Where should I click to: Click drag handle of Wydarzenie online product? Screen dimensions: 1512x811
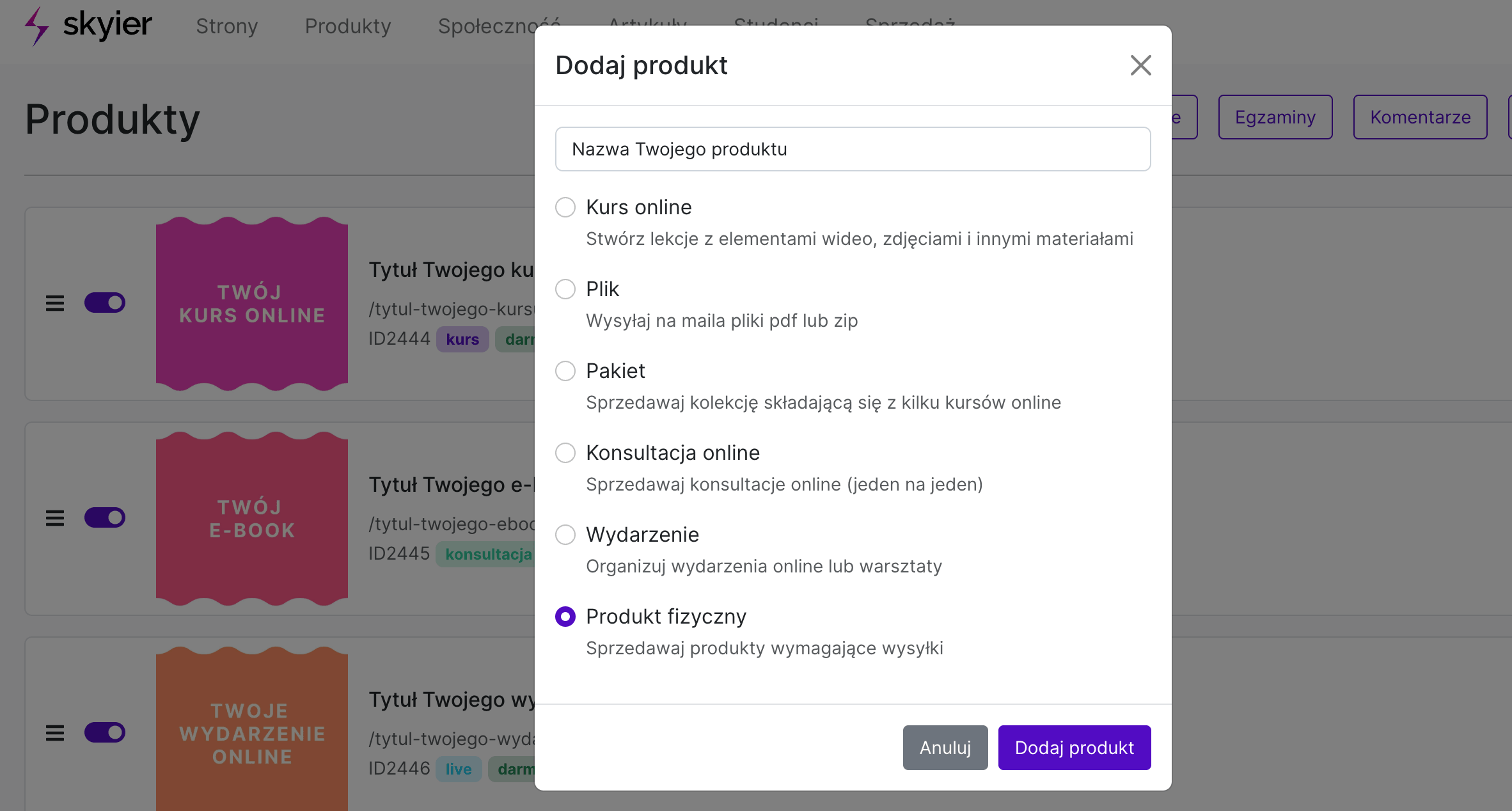tap(55, 733)
